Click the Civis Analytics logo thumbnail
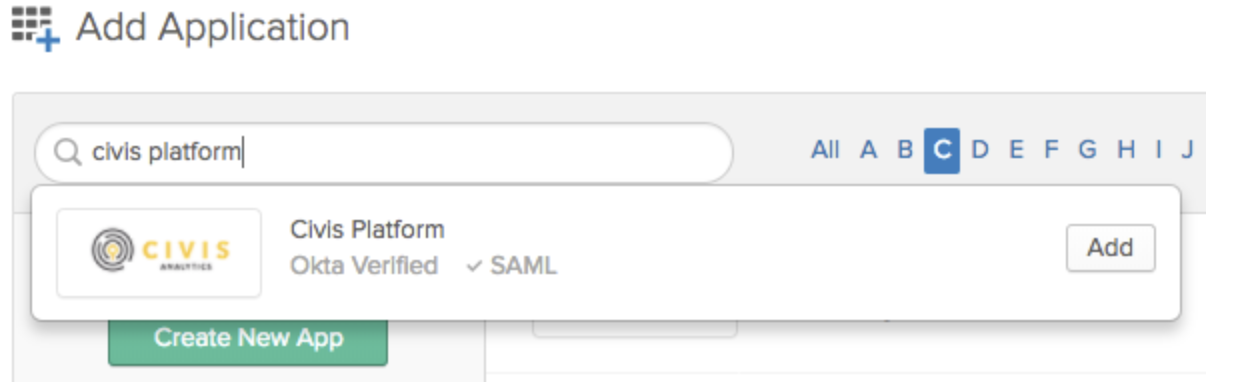The image size is (1246, 388). [159, 252]
